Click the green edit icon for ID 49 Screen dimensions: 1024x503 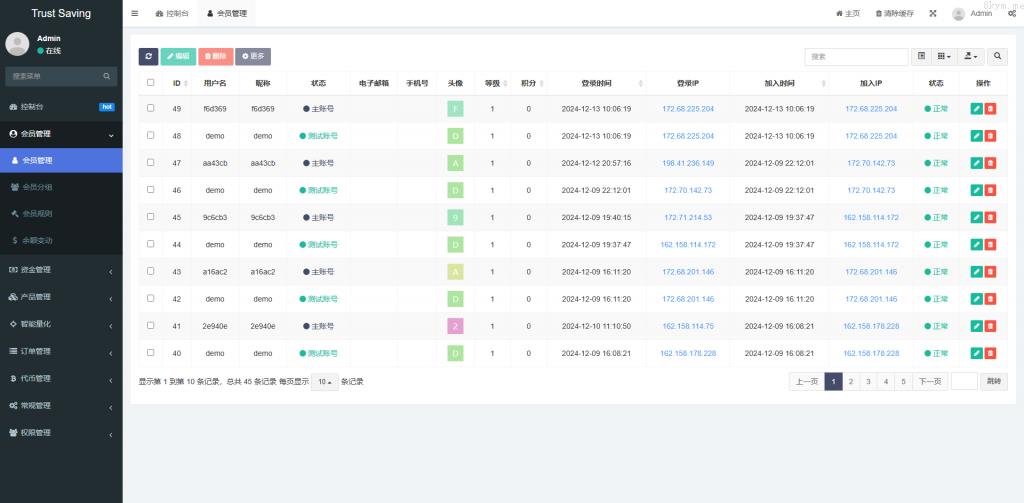[976, 108]
